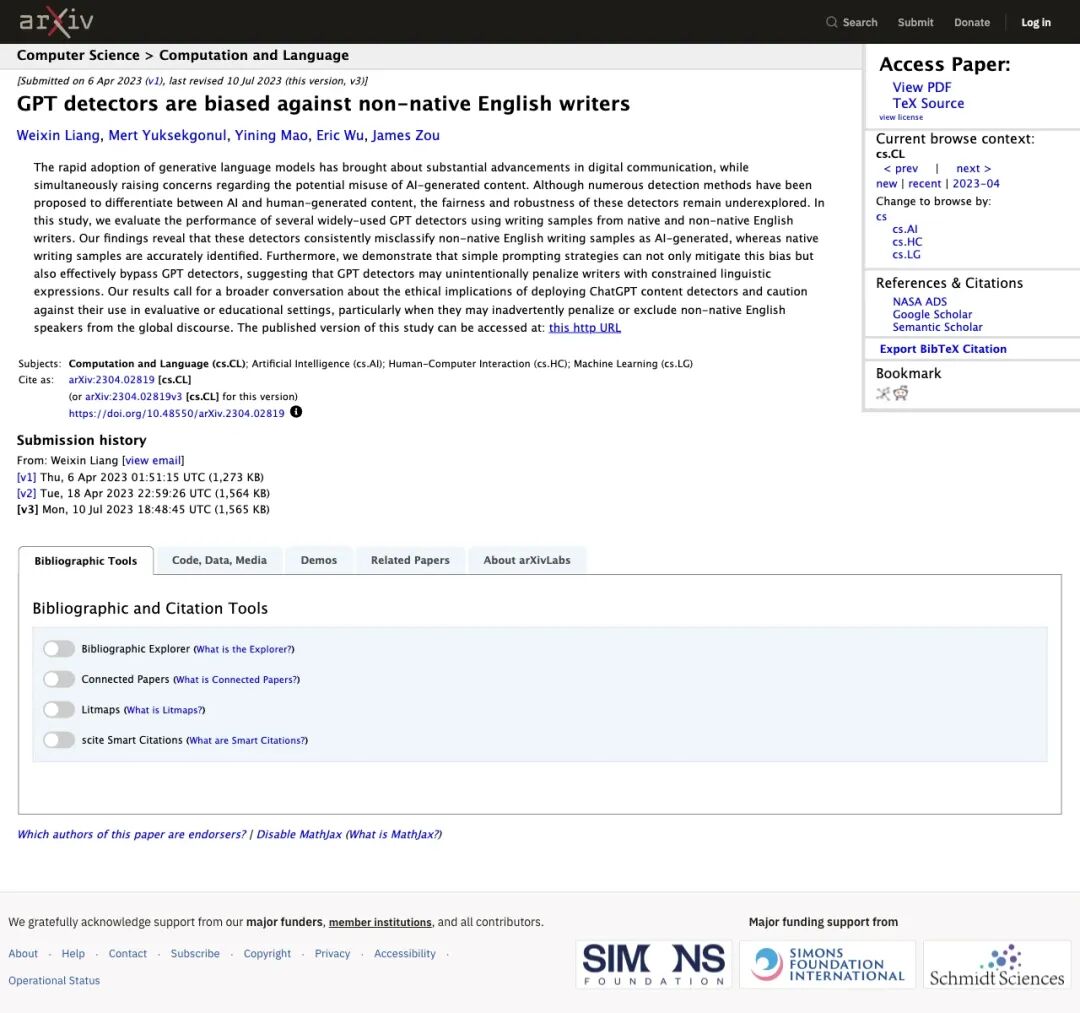Click 'What is Connected Papers?' link
Screen dimensions: 1080x1013
click(x=236, y=679)
